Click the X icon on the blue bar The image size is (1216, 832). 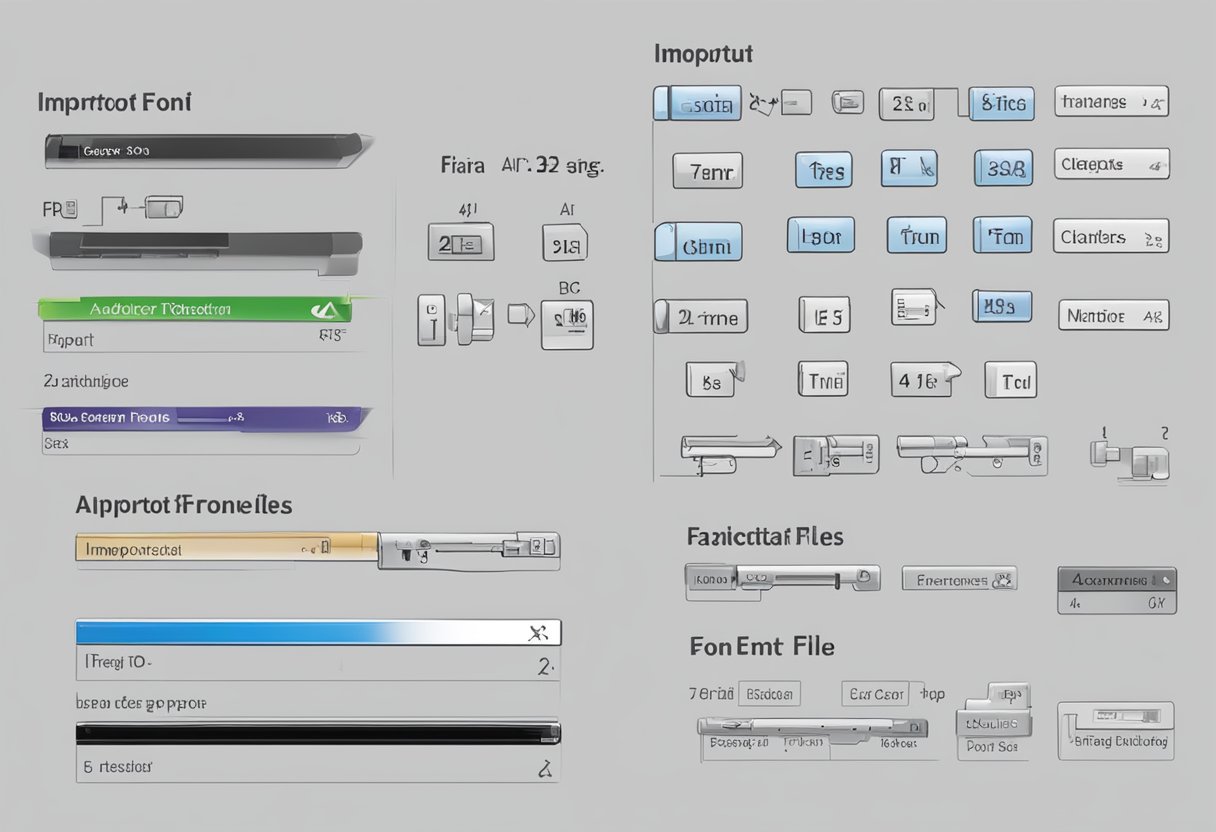coord(538,632)
